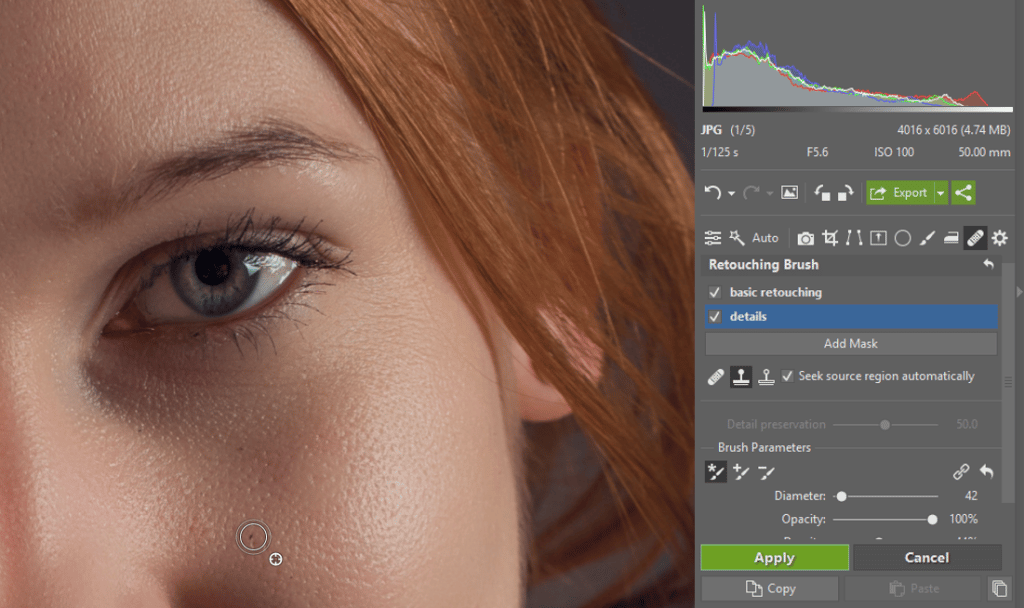The width and height of the screenshot is (1024, 608).
Task: Click the histogram graph
Action: click(857, 57)
